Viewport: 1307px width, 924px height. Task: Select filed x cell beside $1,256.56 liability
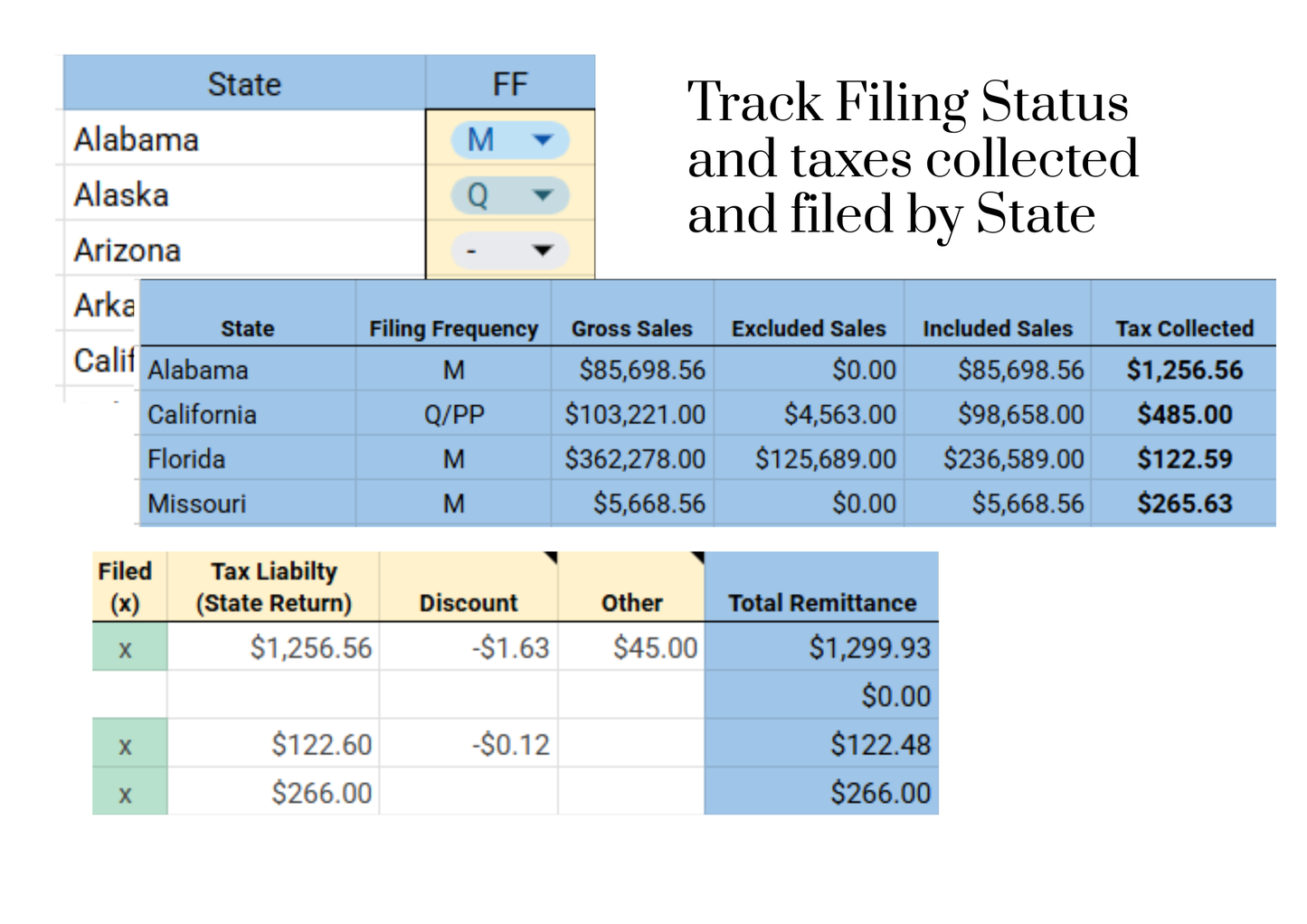[129, 646]
